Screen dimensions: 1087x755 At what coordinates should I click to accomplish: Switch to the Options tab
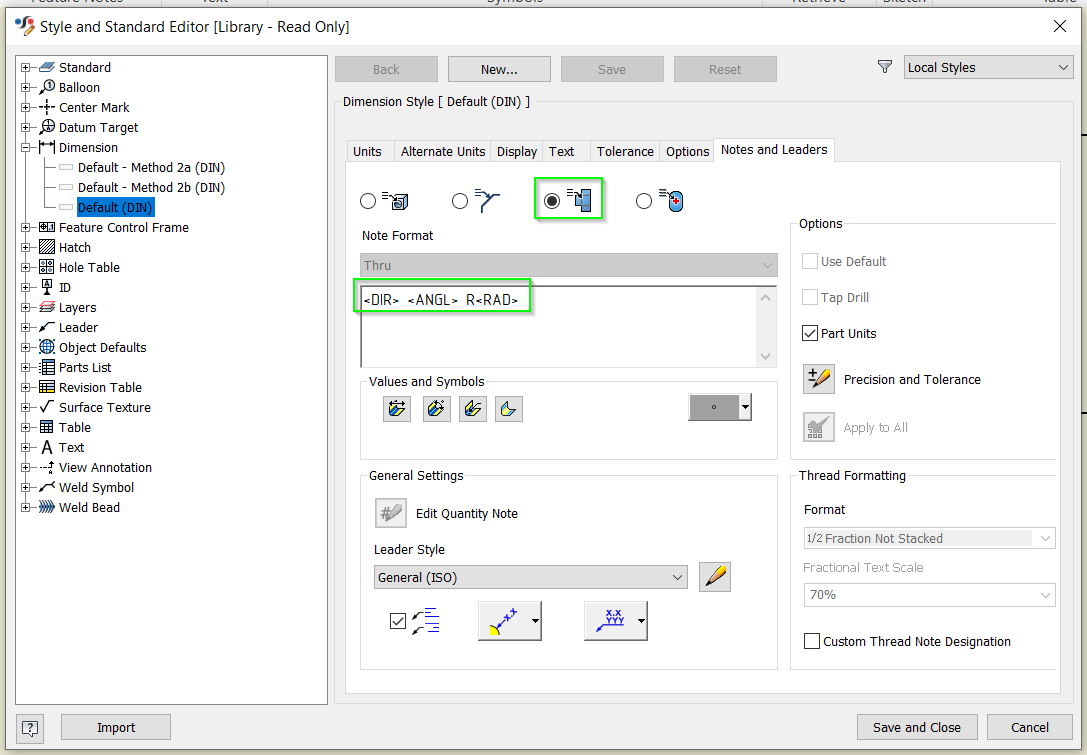coord(688,151)
